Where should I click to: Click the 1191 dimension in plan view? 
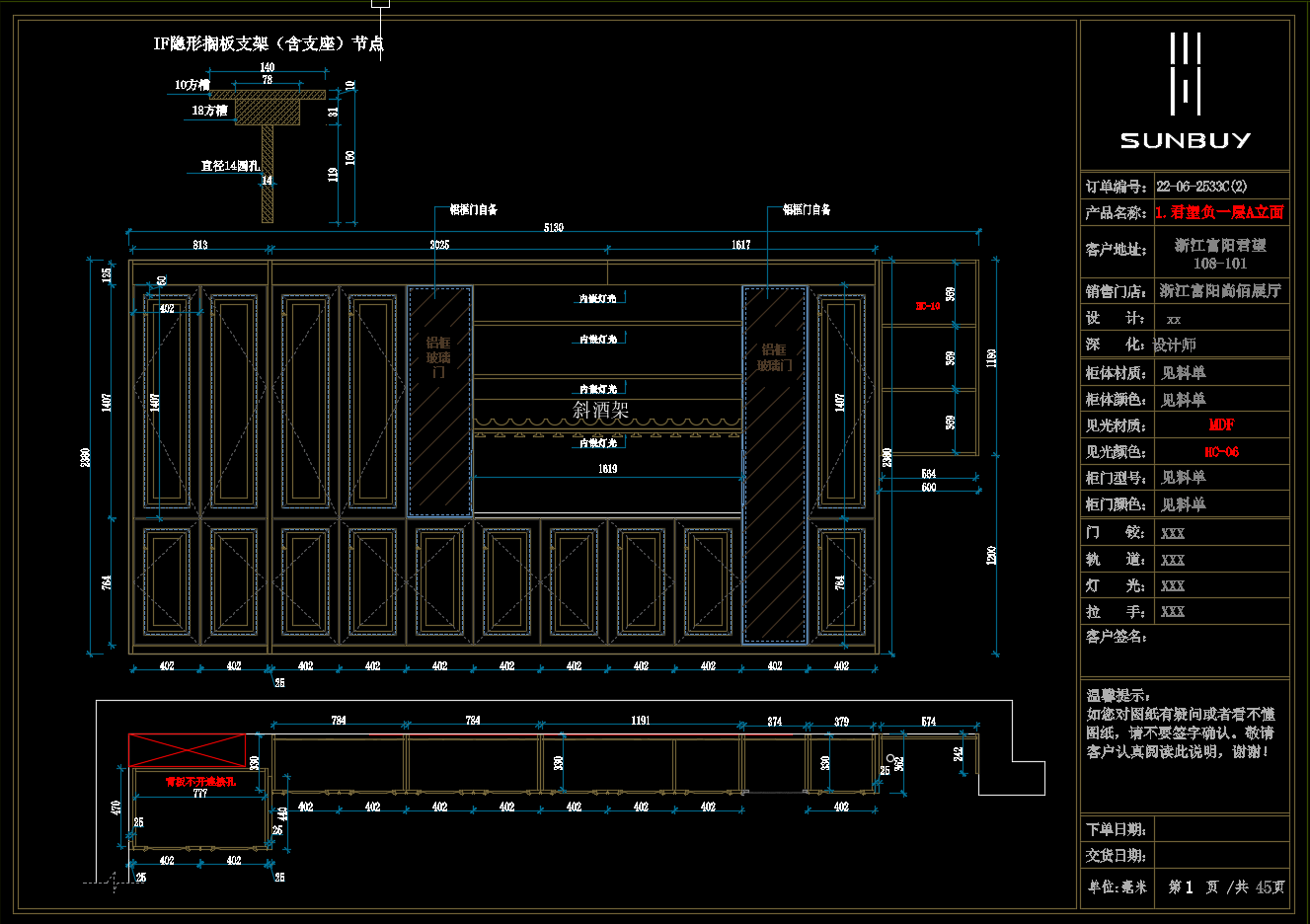[641, 721]
